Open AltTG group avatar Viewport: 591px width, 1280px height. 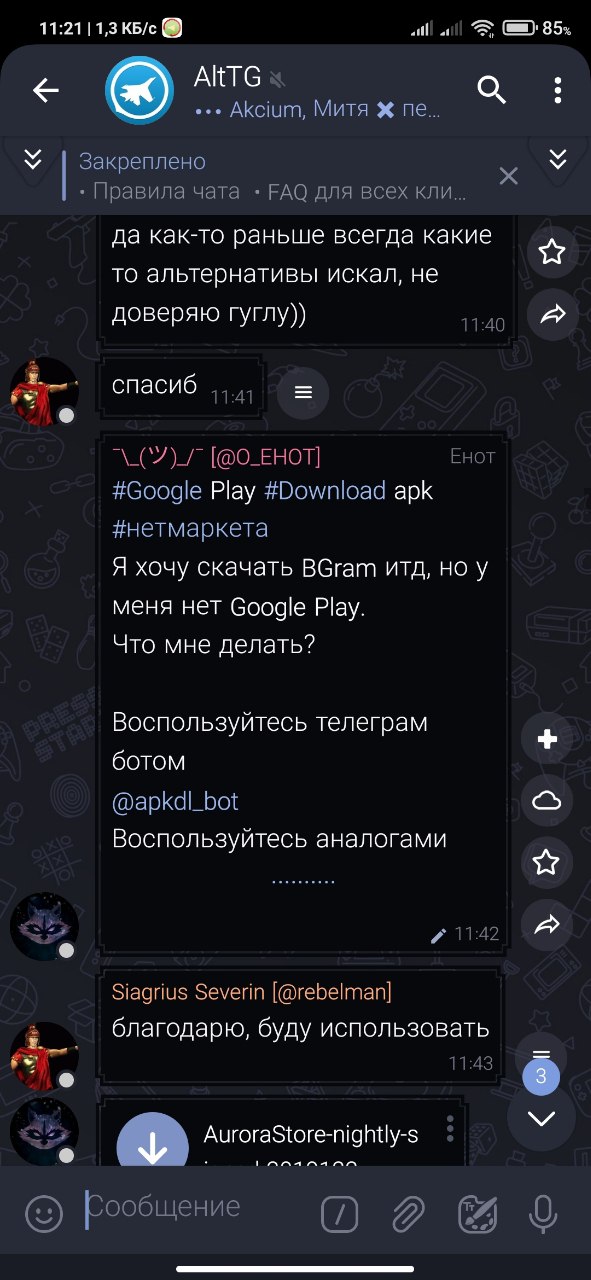141,91
